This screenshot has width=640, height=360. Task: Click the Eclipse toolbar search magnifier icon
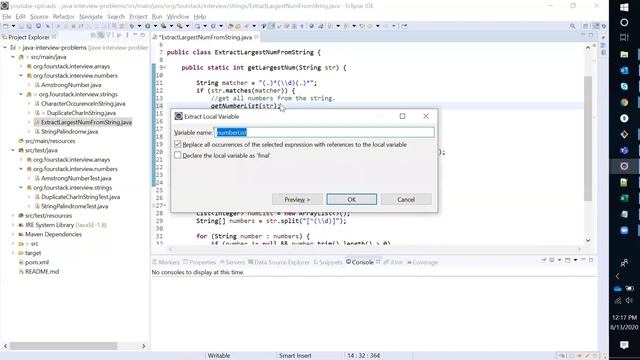coord(573,26)
